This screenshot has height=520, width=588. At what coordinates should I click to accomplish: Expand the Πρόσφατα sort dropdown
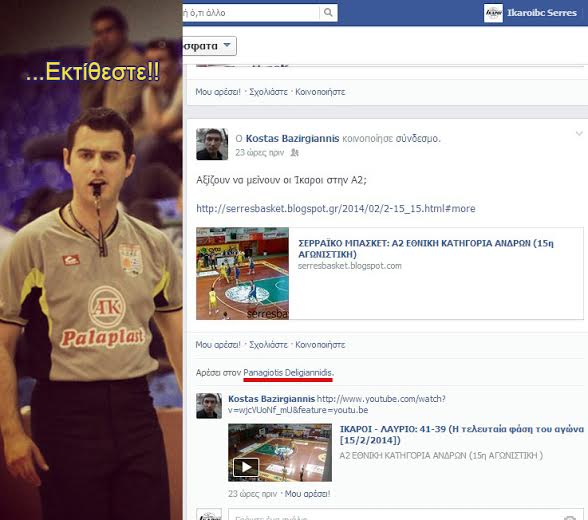[209, 46]
